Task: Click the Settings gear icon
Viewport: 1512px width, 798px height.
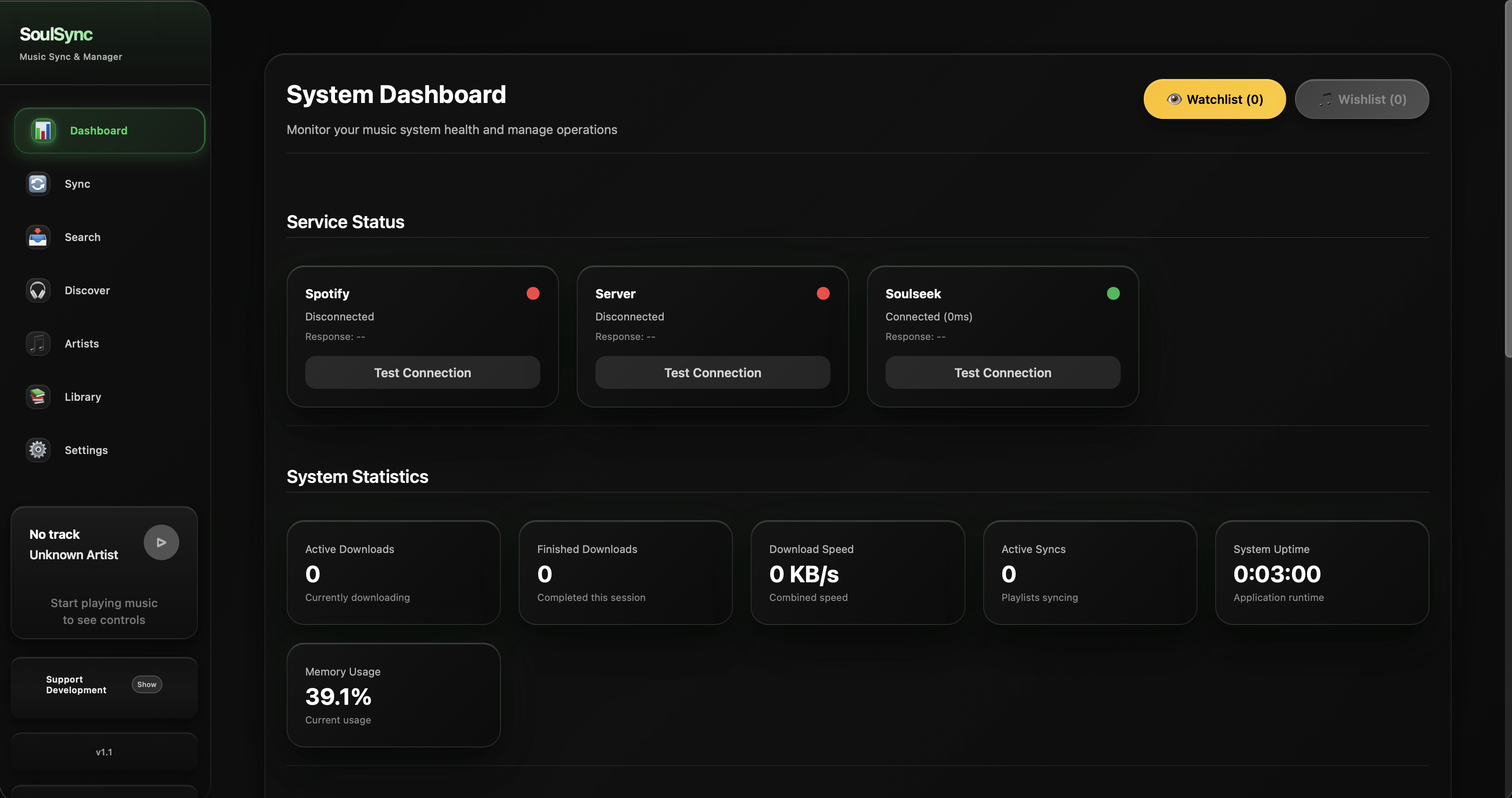Action: [x=38, y=449]
